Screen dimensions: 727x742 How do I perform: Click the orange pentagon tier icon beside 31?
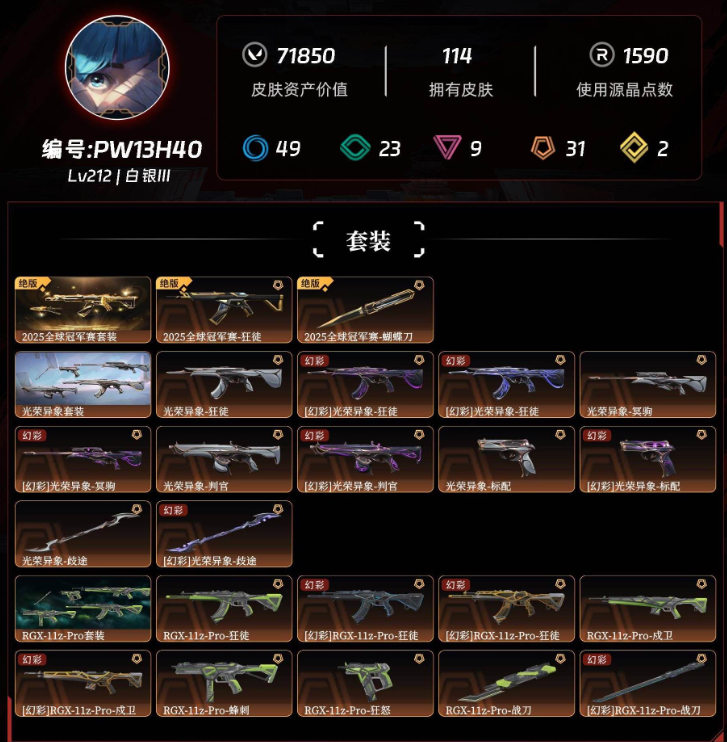point(543,148)
